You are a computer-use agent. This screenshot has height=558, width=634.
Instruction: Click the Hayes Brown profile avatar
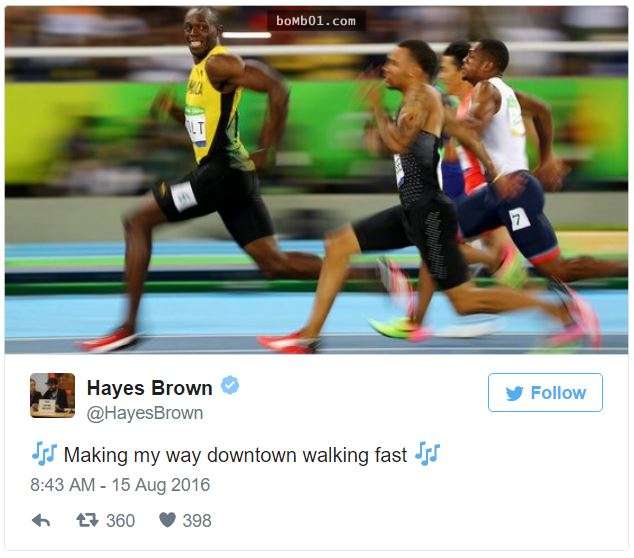coord(53,395)
